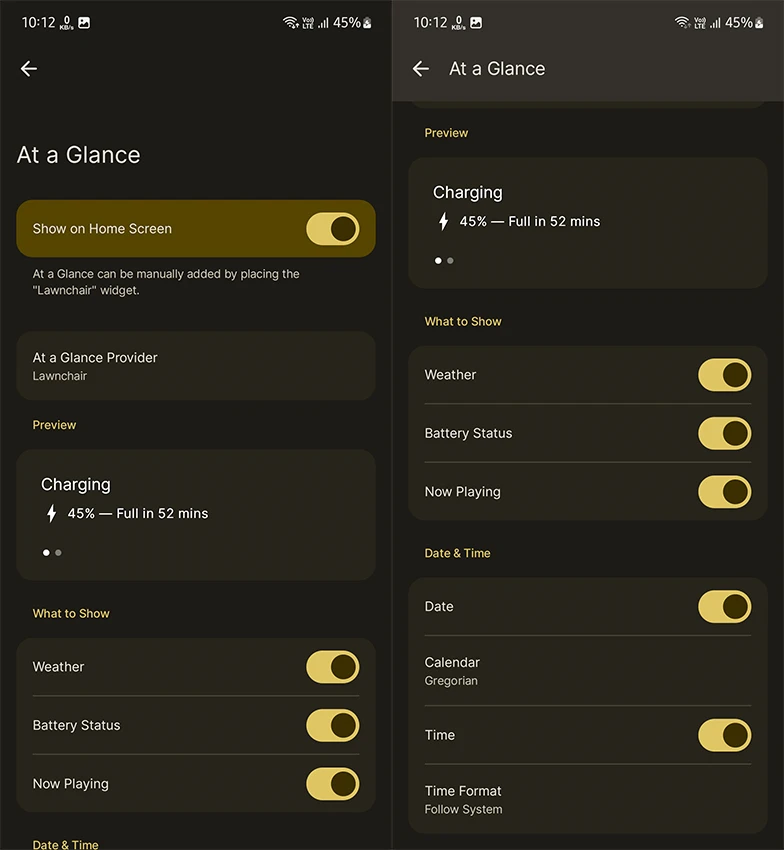Open the 'At a Glance Provider' selector
The width and height of the screenshot is (784, 850).
(196, 365)
